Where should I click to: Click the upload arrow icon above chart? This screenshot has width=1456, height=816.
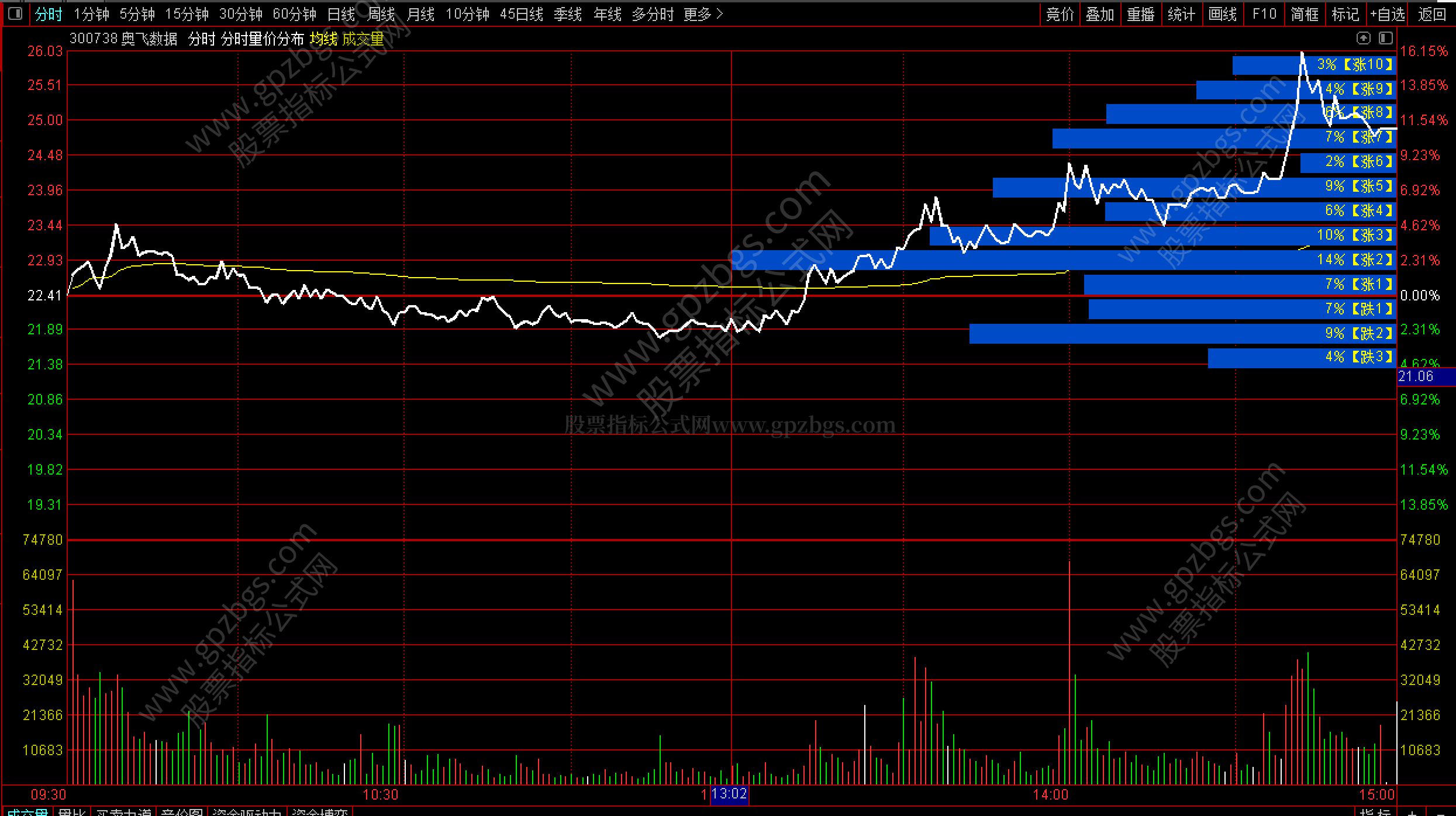click(x=1363, y=39)
